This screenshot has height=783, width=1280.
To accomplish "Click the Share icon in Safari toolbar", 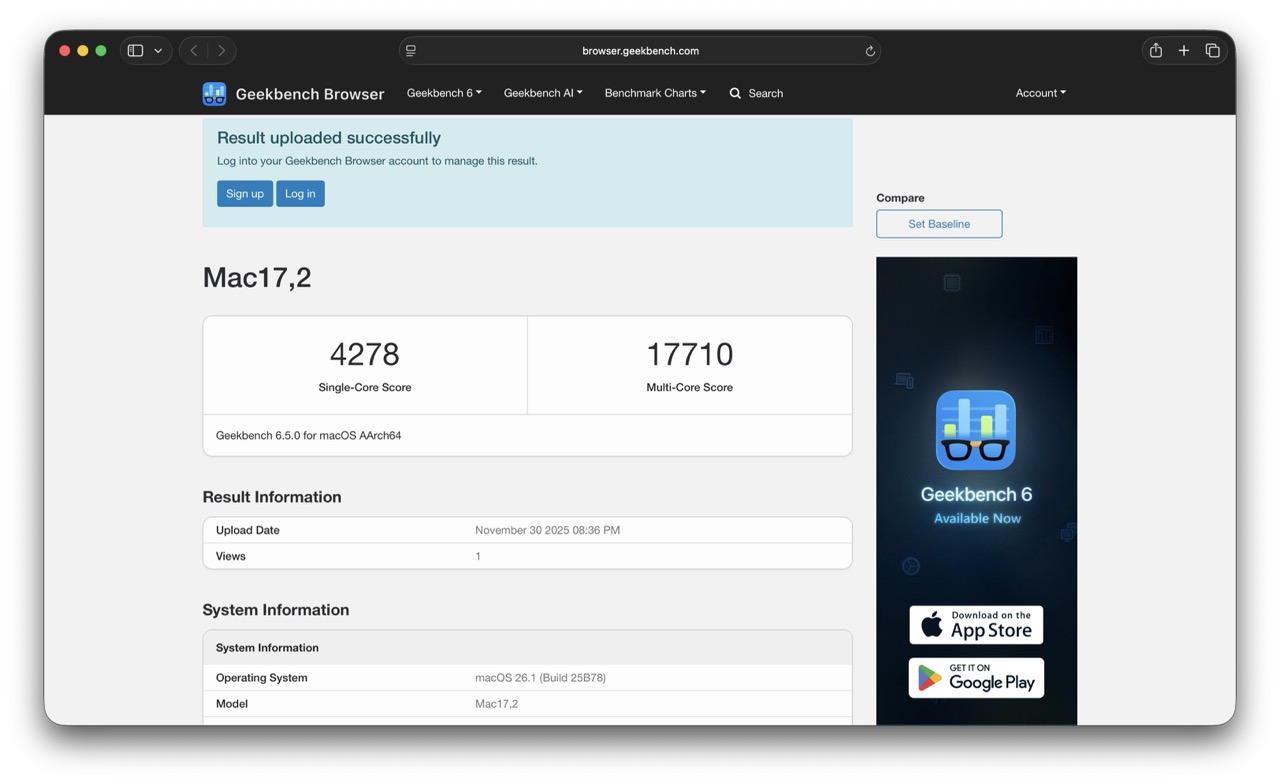I will click(x=1156, y=50).
